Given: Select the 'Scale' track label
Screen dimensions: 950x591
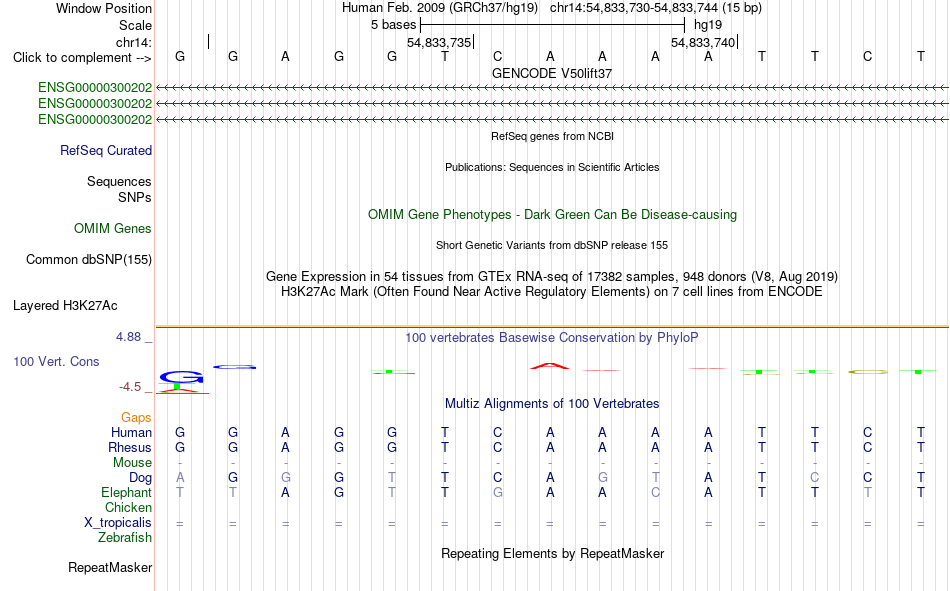Looking at the screenshot, I should [x=135, y=25].
